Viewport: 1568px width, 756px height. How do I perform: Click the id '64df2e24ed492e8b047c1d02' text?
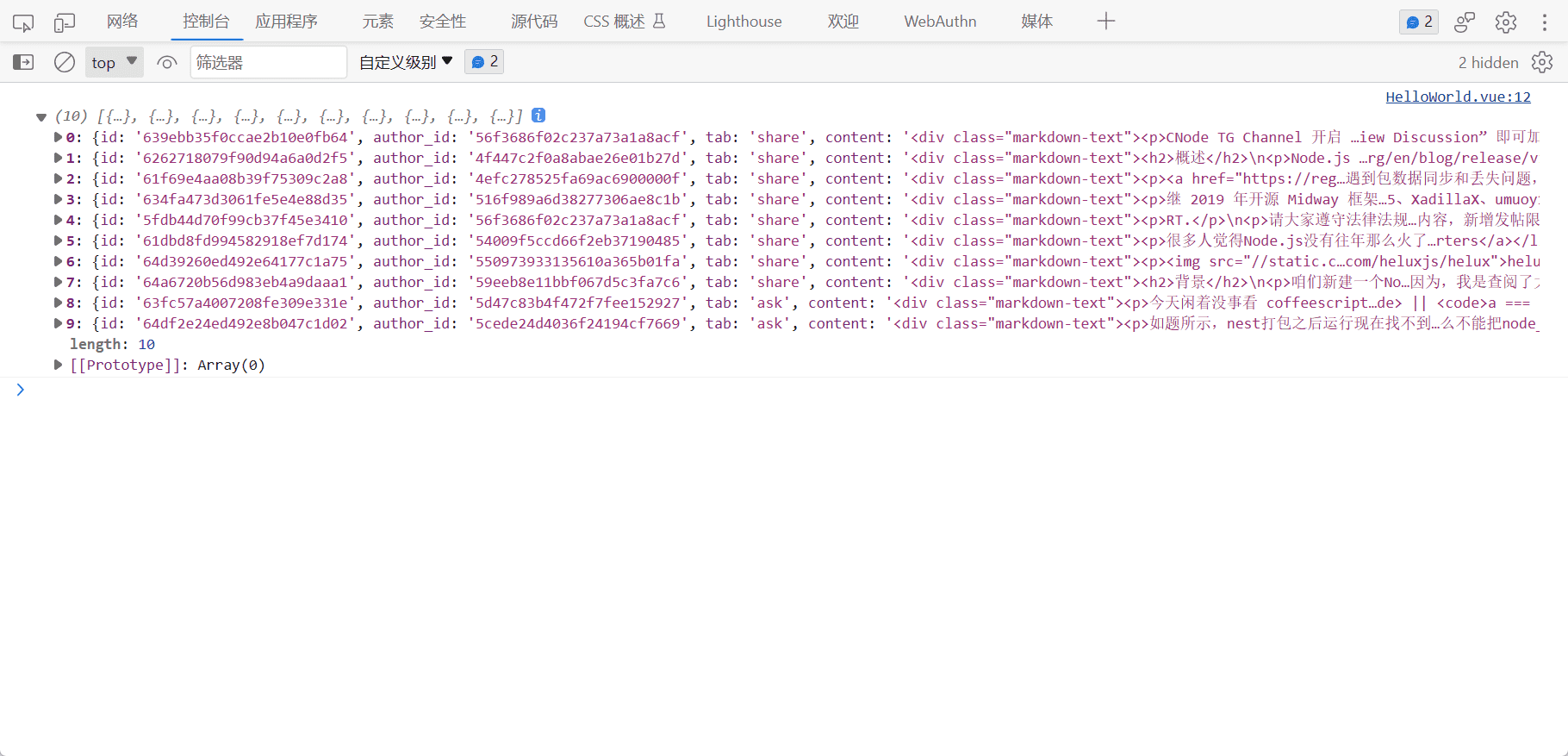(246, 323)
